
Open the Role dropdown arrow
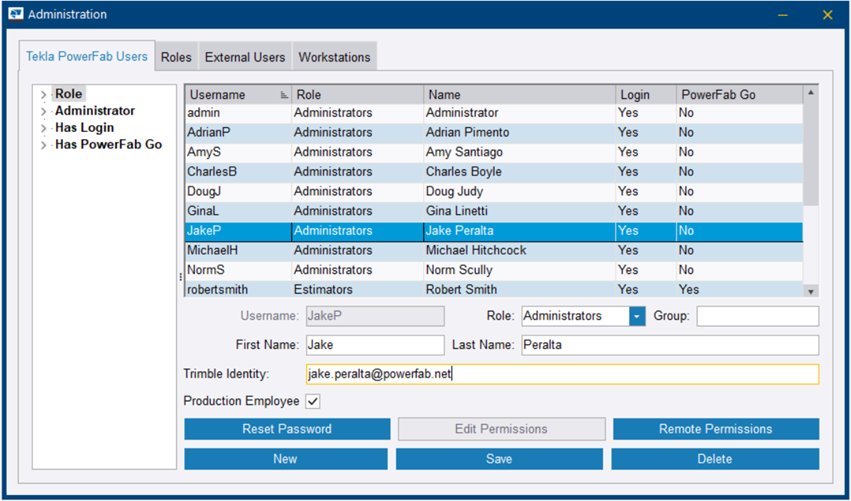coord(637,316)
